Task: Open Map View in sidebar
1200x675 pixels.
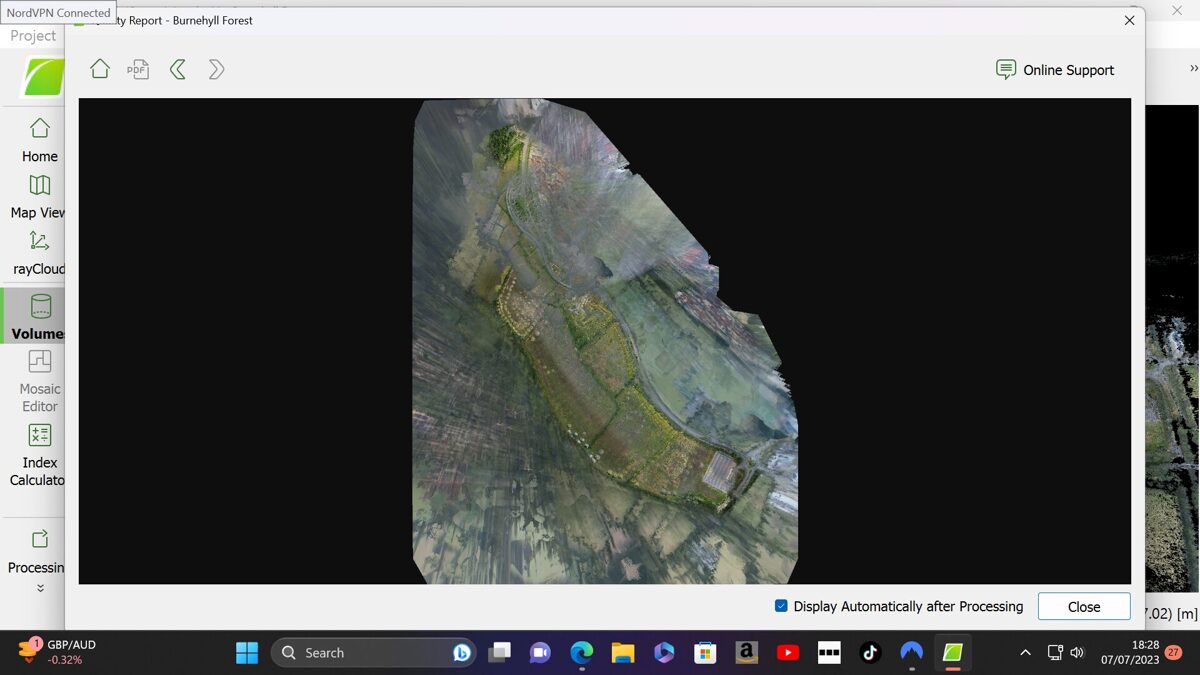Action: coord(38,196)
